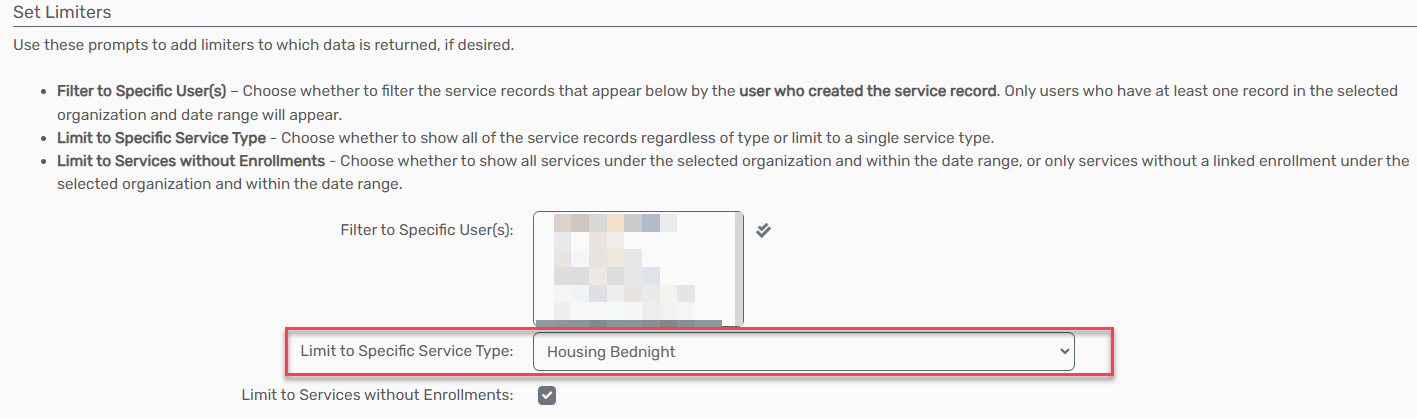The width and height of the screenshot is (1417, 419).
Task: Click the vertical scrollbar of the user list
Action: 738,266
